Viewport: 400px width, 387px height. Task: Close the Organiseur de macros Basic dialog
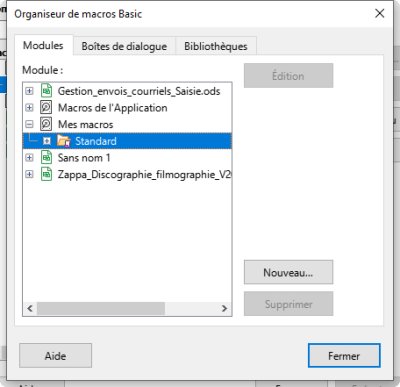[380, 14]
